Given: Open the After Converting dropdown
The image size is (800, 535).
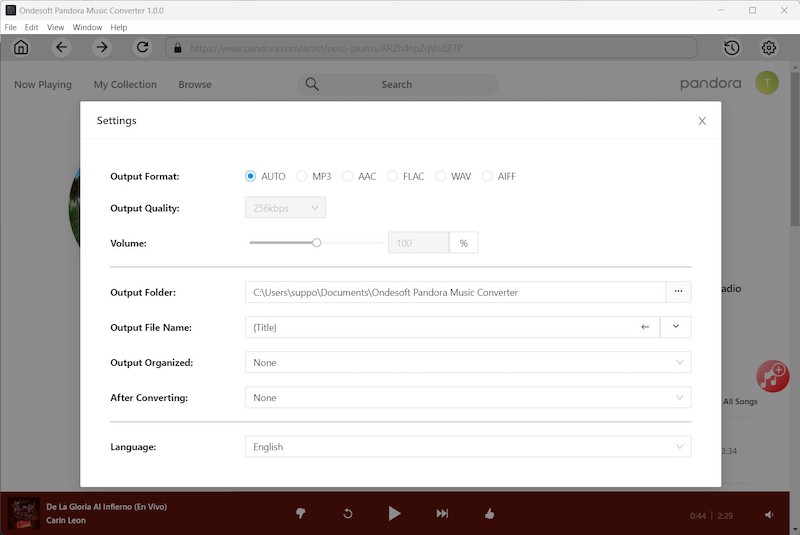Looking at the screenshot, I should [468, 397].
